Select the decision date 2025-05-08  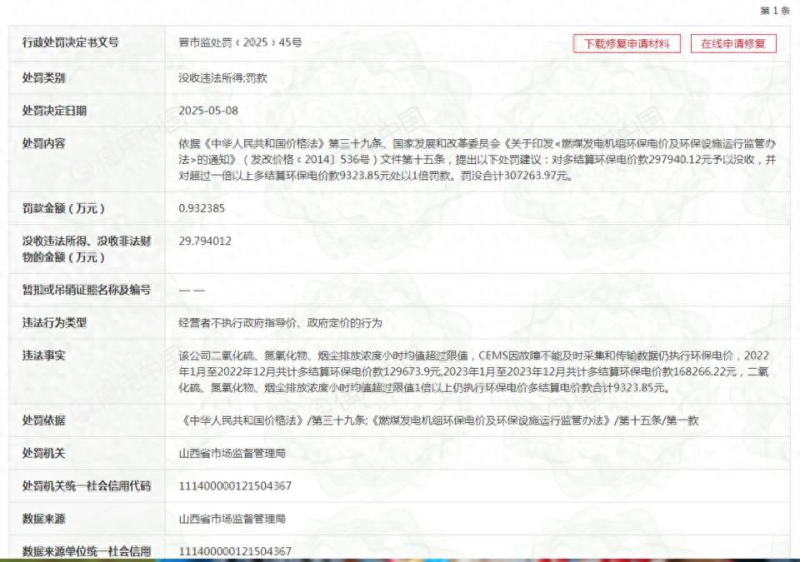[209, 110]
